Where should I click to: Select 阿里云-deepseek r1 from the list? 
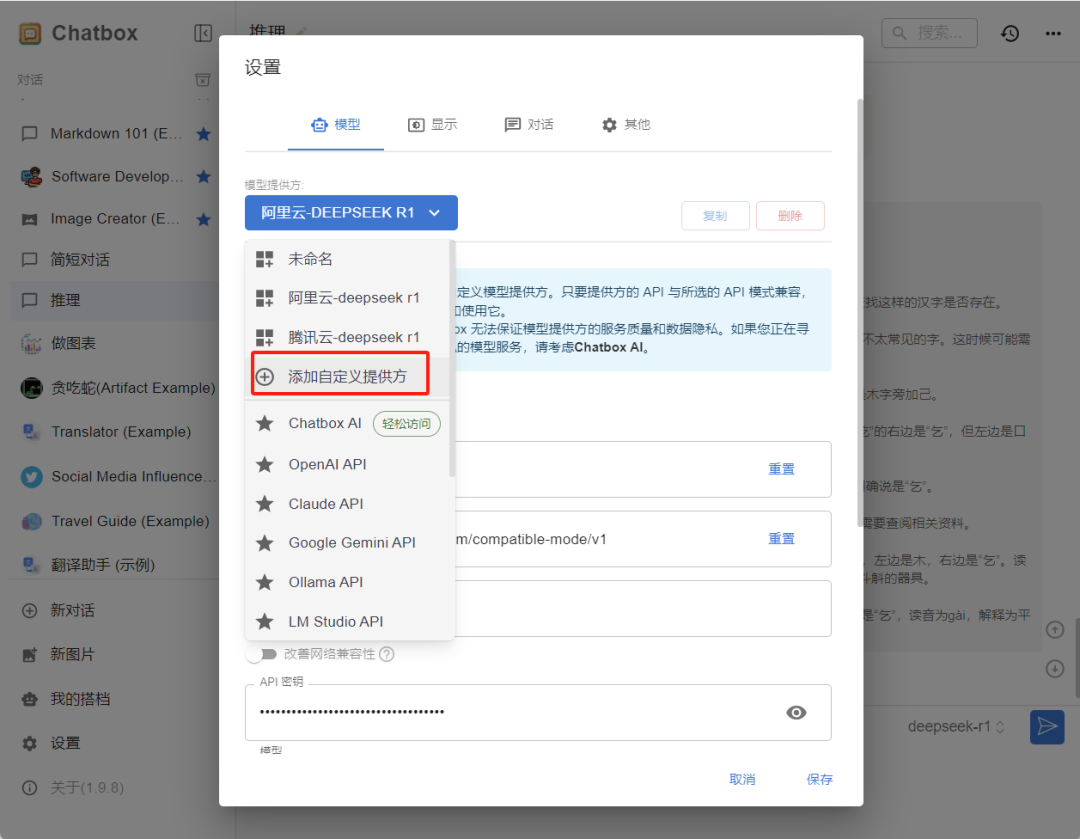pyautogui.click(x=347, y=298)
